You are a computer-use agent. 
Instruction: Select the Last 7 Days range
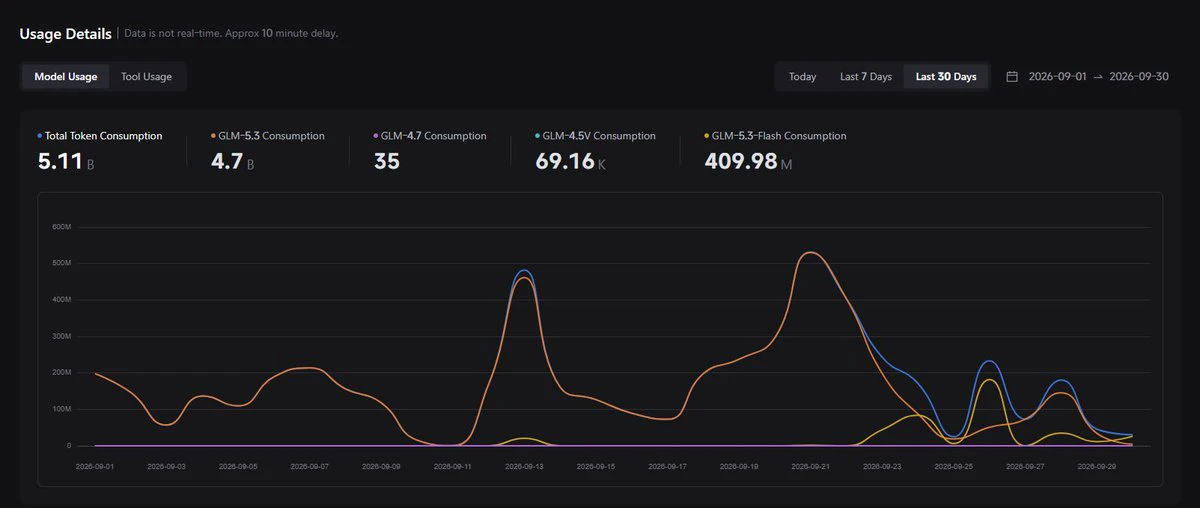[x=866, y=77]
